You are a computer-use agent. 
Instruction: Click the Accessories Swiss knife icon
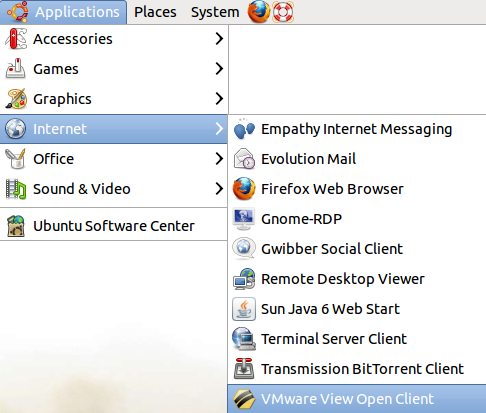16,39
